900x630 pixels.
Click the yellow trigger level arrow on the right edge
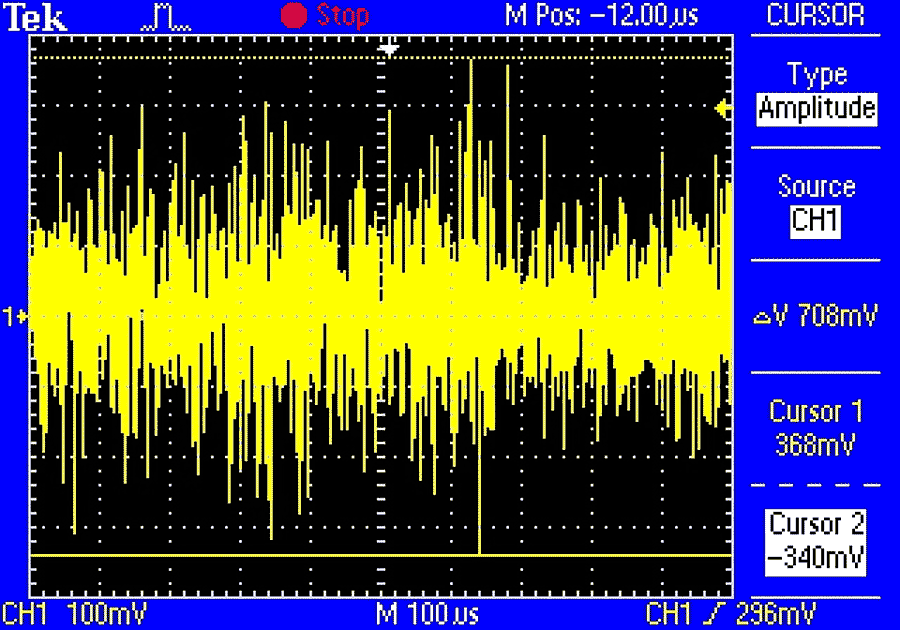[720, 109]
